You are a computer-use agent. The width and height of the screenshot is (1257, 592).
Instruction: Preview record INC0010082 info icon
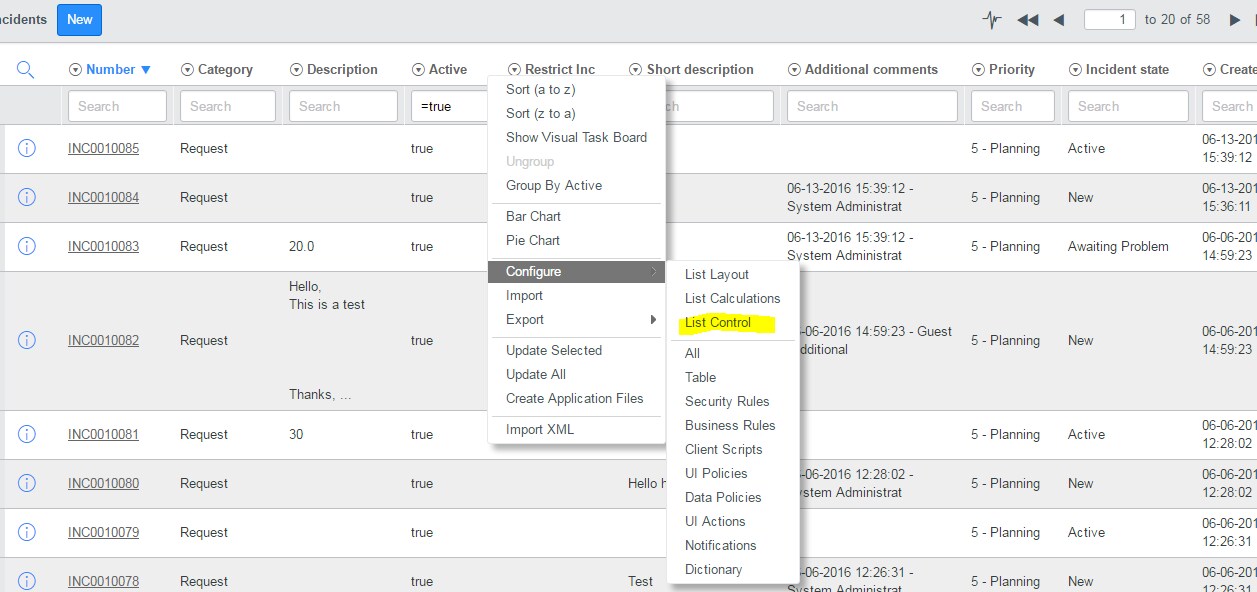27,340
